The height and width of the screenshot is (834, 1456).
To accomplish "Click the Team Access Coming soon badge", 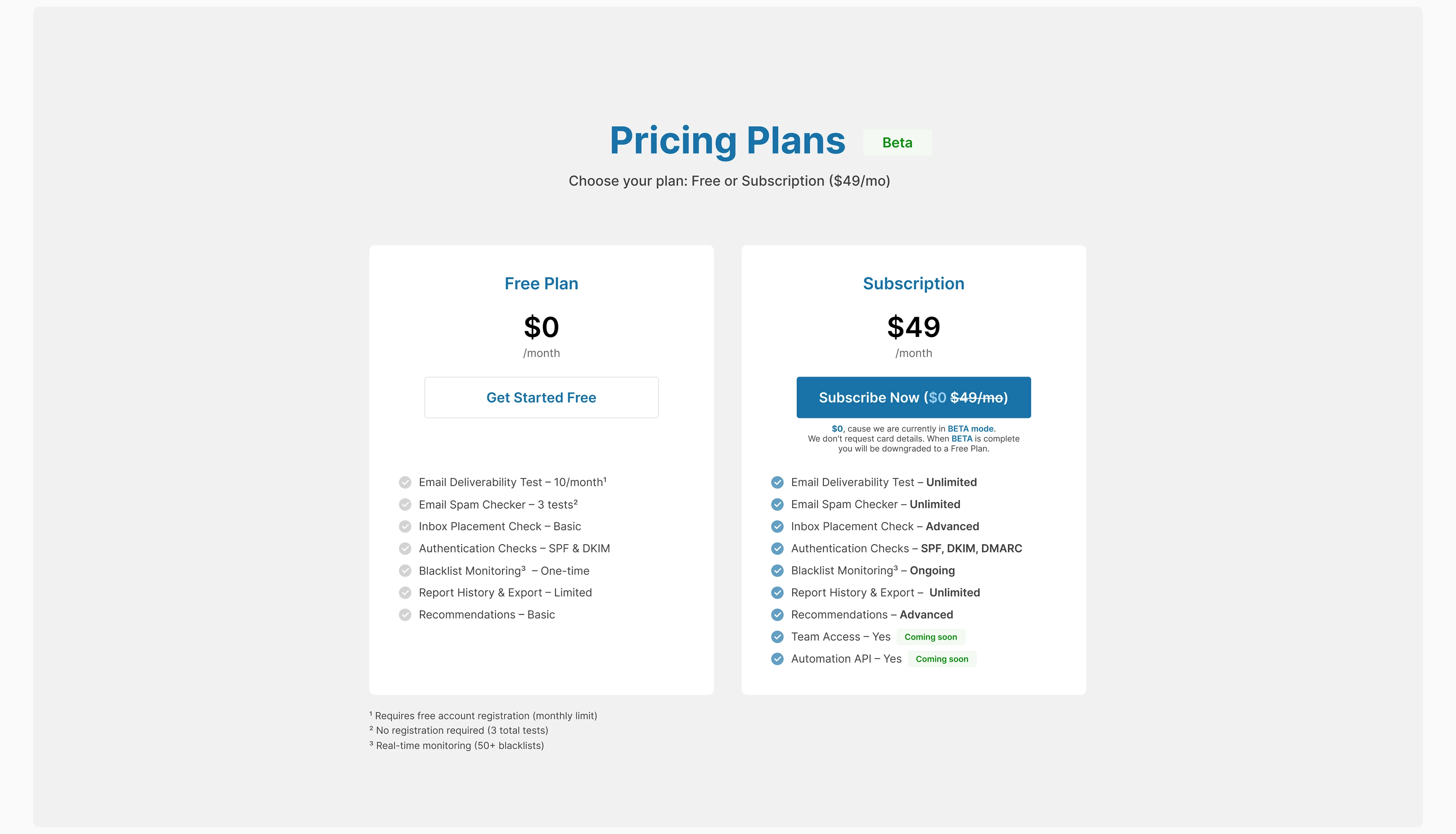I will coord(930,637).
